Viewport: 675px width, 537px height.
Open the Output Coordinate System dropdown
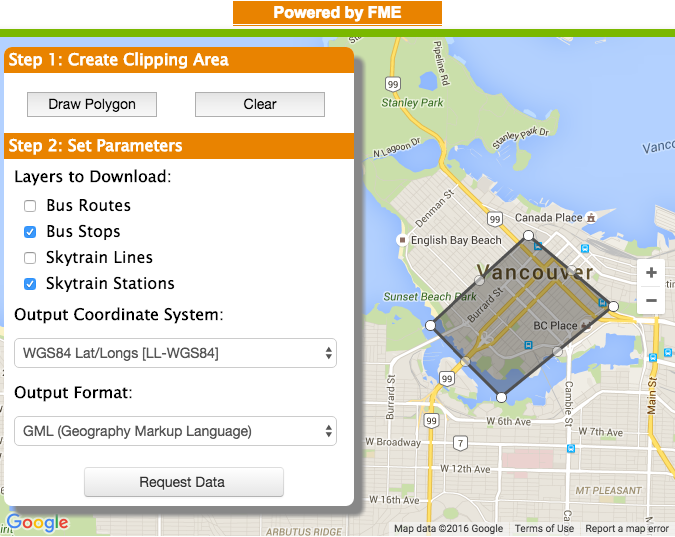tap(175, 353)
